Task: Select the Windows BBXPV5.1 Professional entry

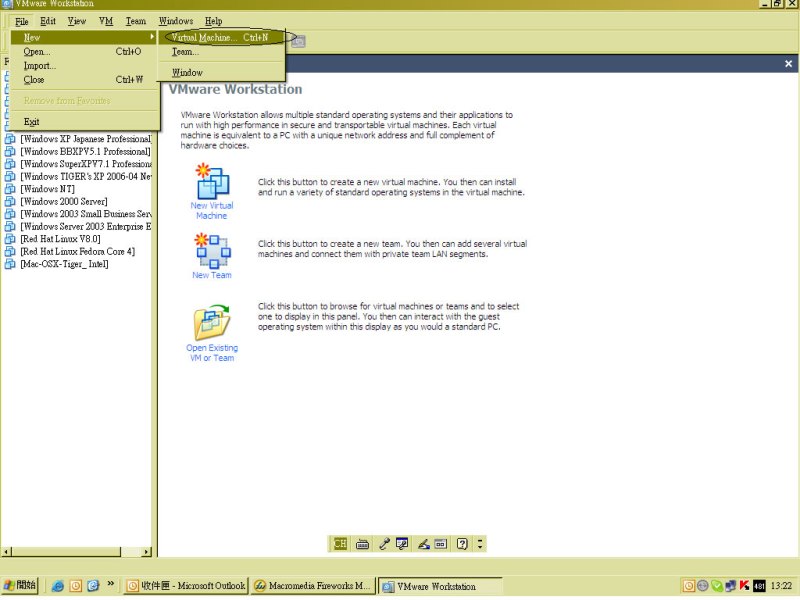Action: (x=85, y=152)
